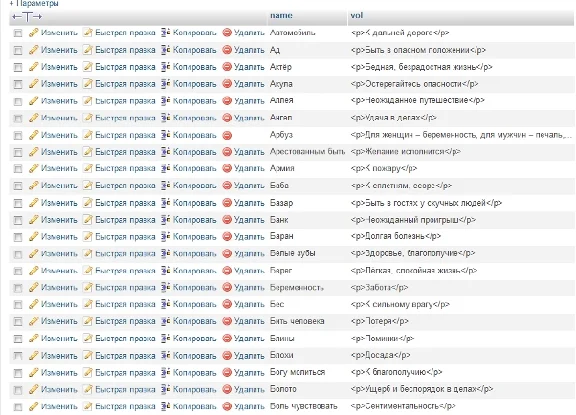Click the copy icon in the Арестованным быть row

coord(166,152)
